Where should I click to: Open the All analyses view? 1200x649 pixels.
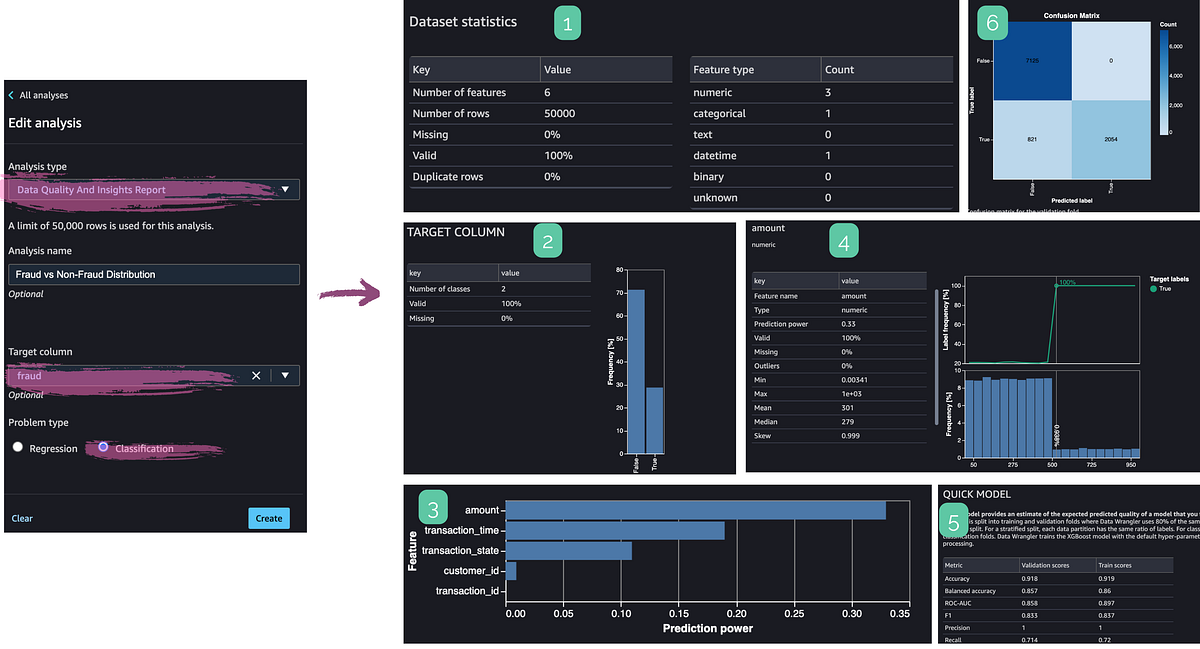coord(45,95)
